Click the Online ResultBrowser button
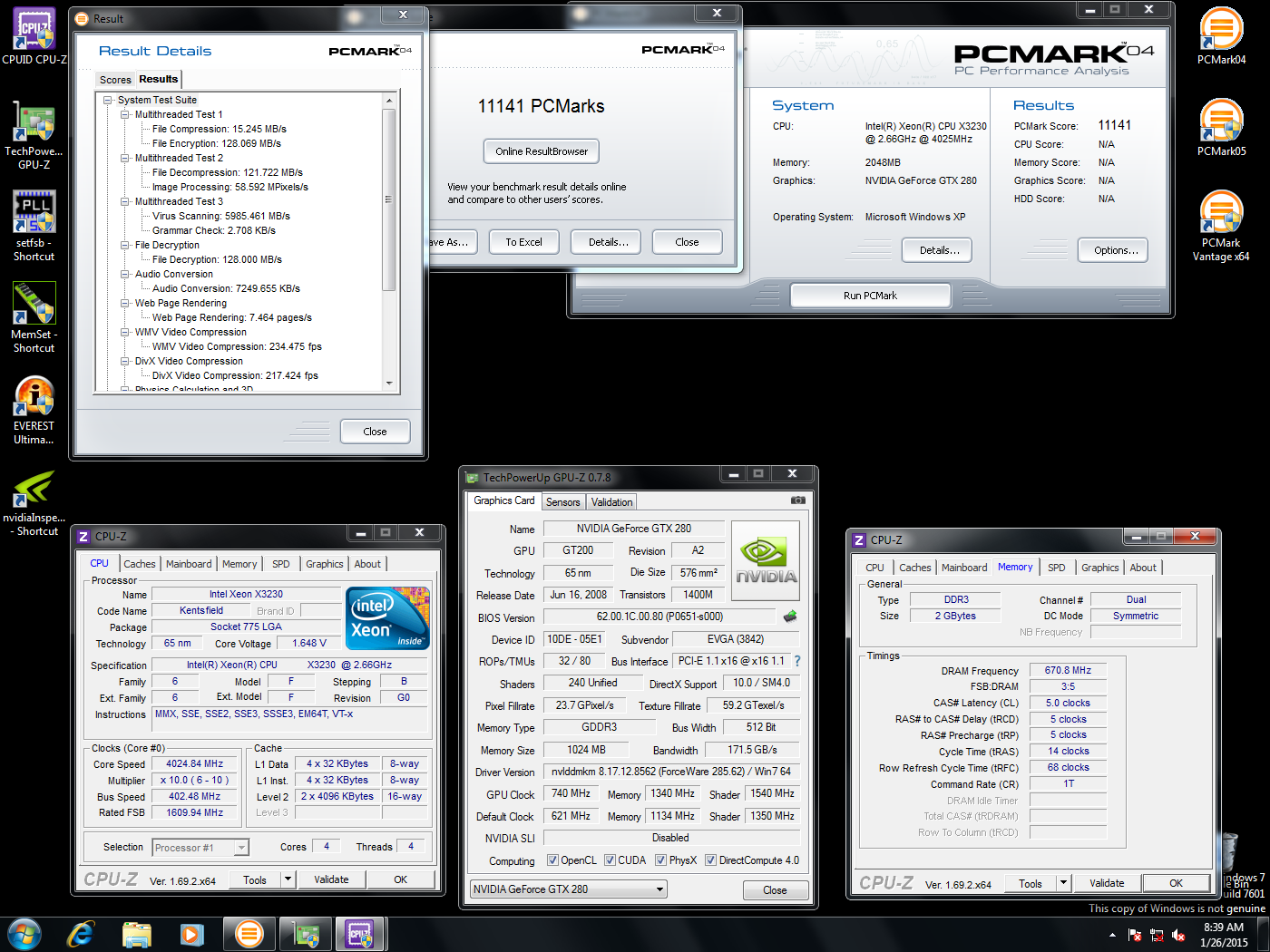 pyautogui.click(x=542, y=151)
